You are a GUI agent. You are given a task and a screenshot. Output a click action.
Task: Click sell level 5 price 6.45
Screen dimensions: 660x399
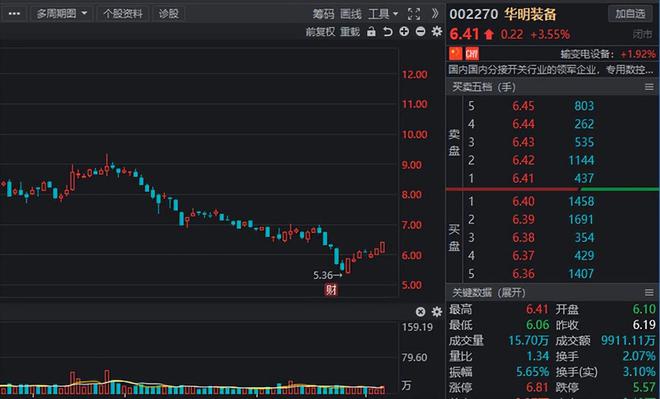coord(523,106)
